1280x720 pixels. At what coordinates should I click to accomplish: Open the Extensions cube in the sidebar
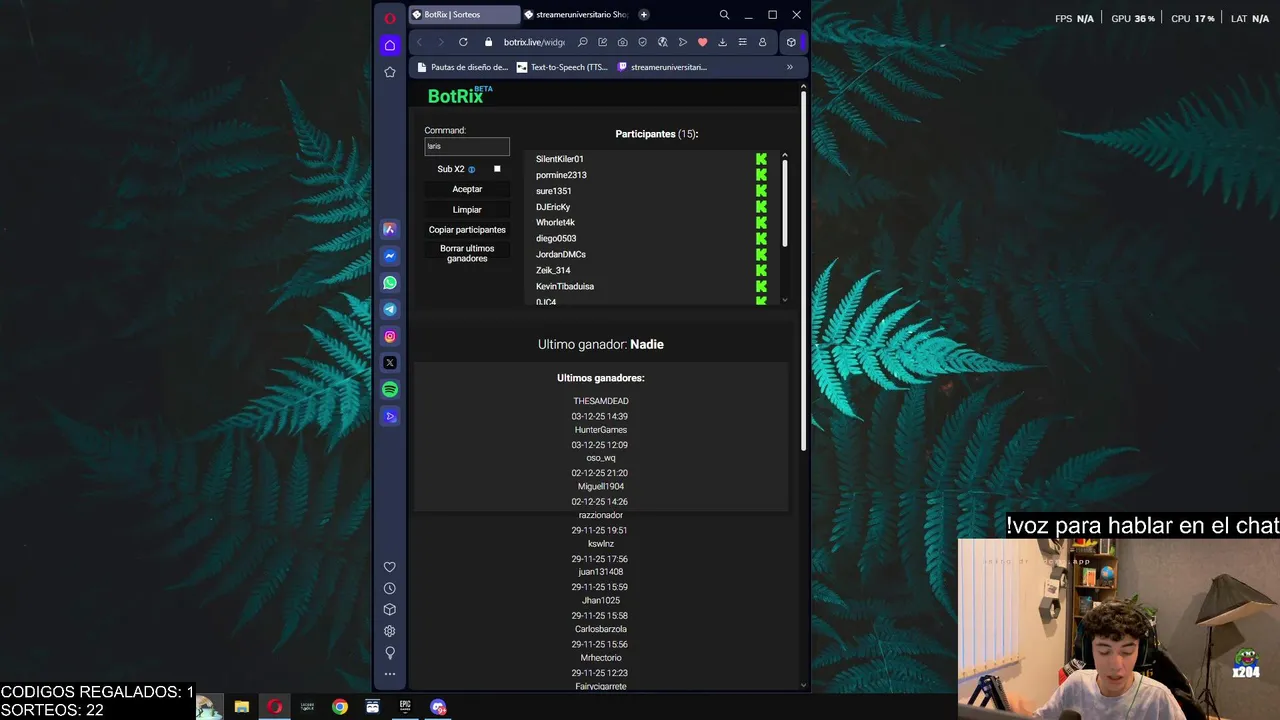[x=390, y=609]
